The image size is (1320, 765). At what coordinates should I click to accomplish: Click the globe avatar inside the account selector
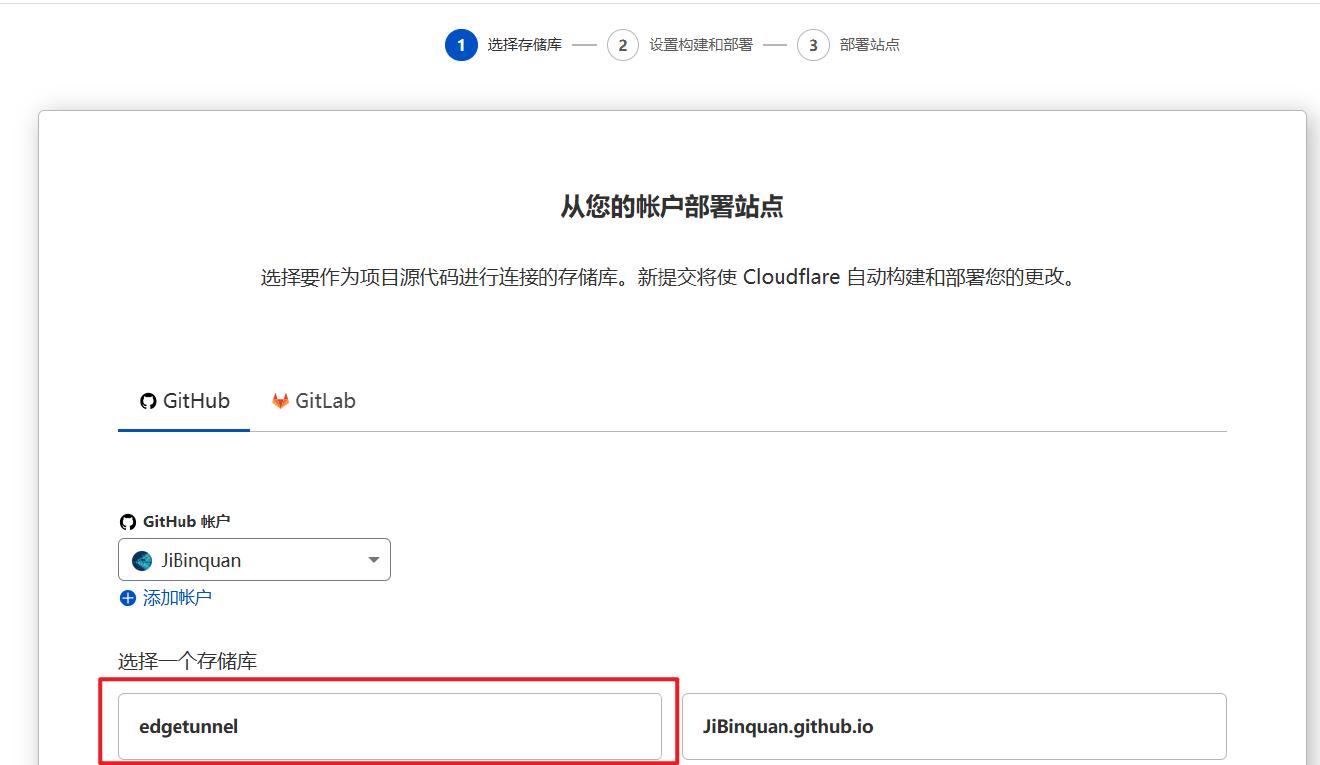(x=142, y=559)
